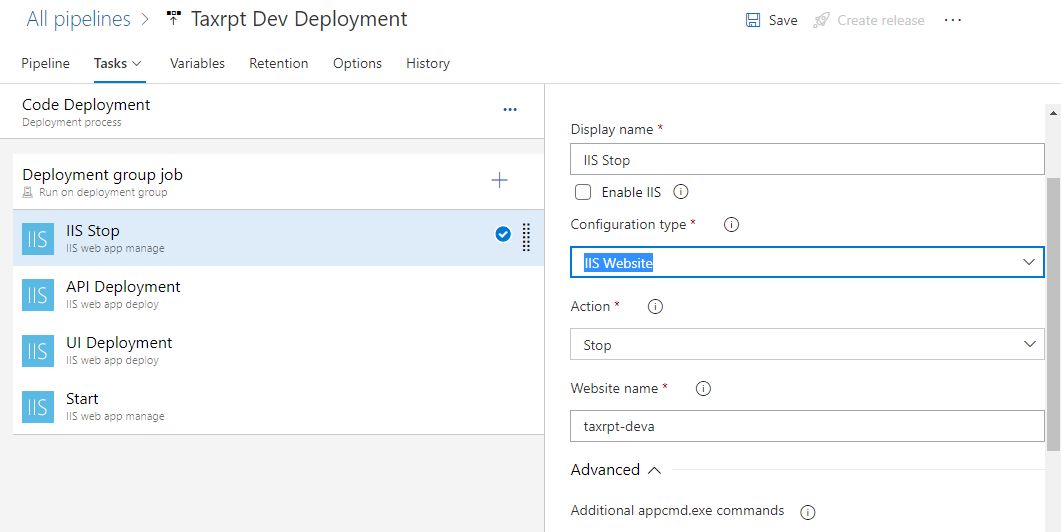This screenshot has width=1061, height=532.
Task: Open the Tasks tab dropdown chevron
Action: coord(136,64)
